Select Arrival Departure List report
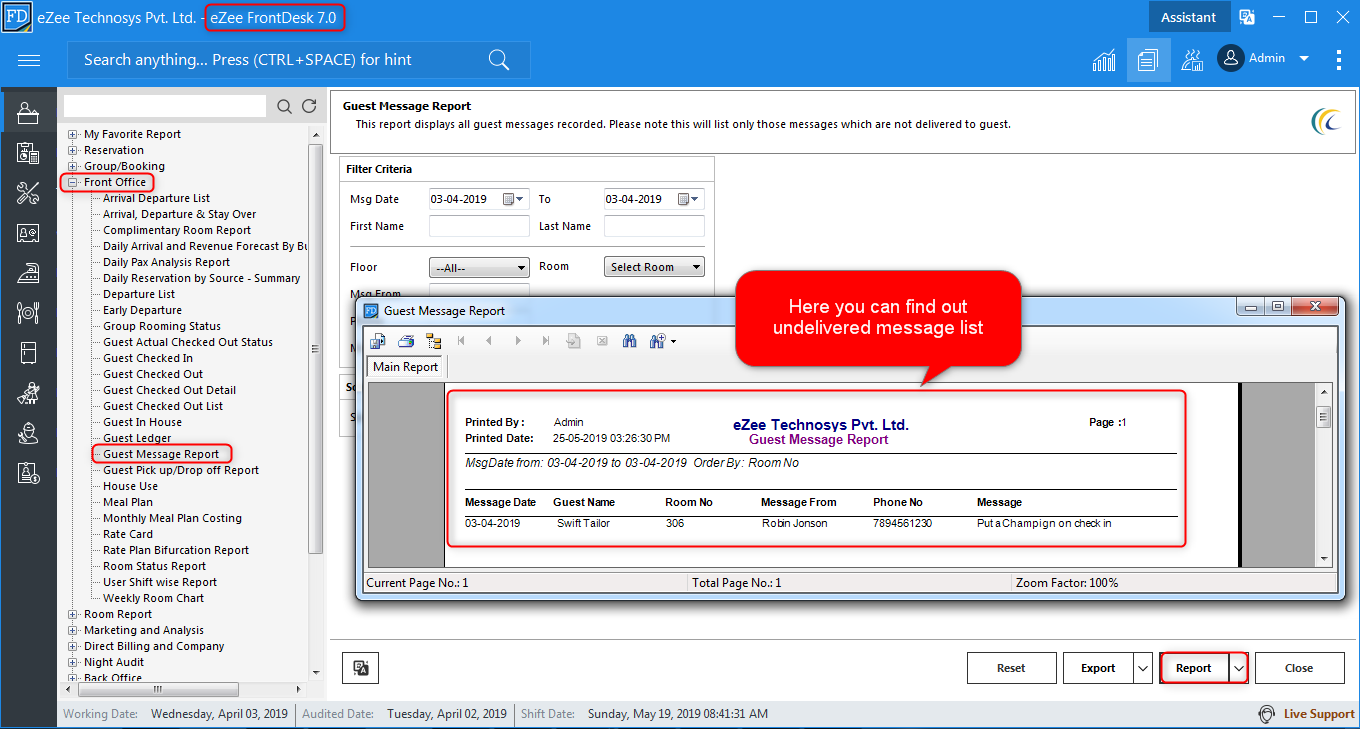This screenshot has height=729, width=1360. pyautogui.click(x=156, y=198)
